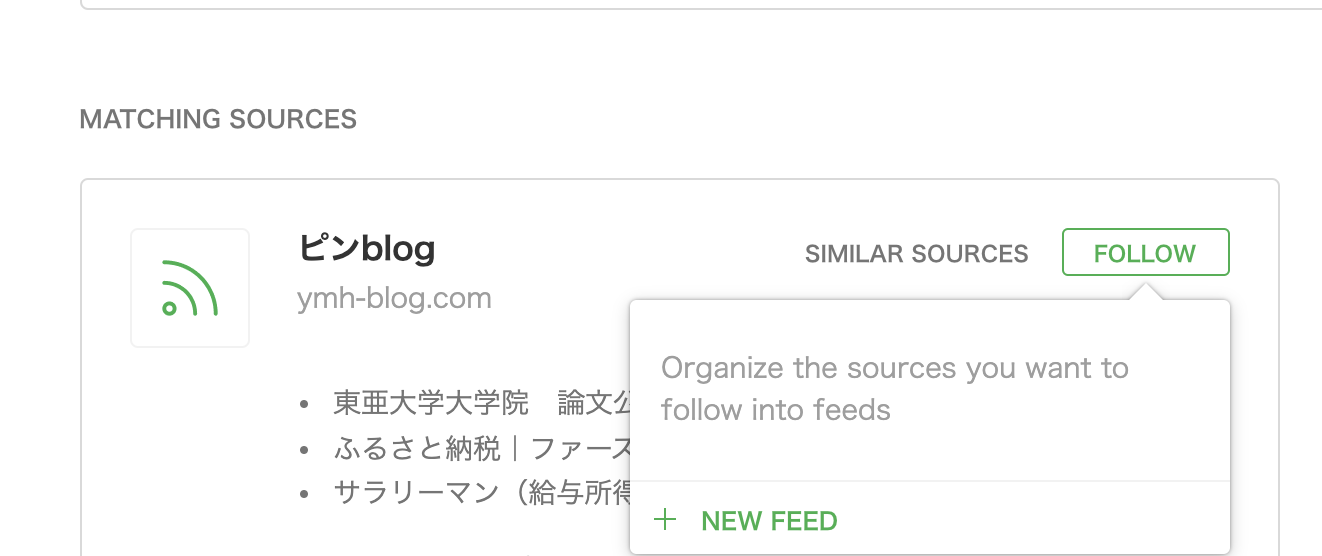Image resolution: width=1322 pixels, height=556 pixels.
Task: Visit the ymh-blog.com link
Action: click(394, 298)
